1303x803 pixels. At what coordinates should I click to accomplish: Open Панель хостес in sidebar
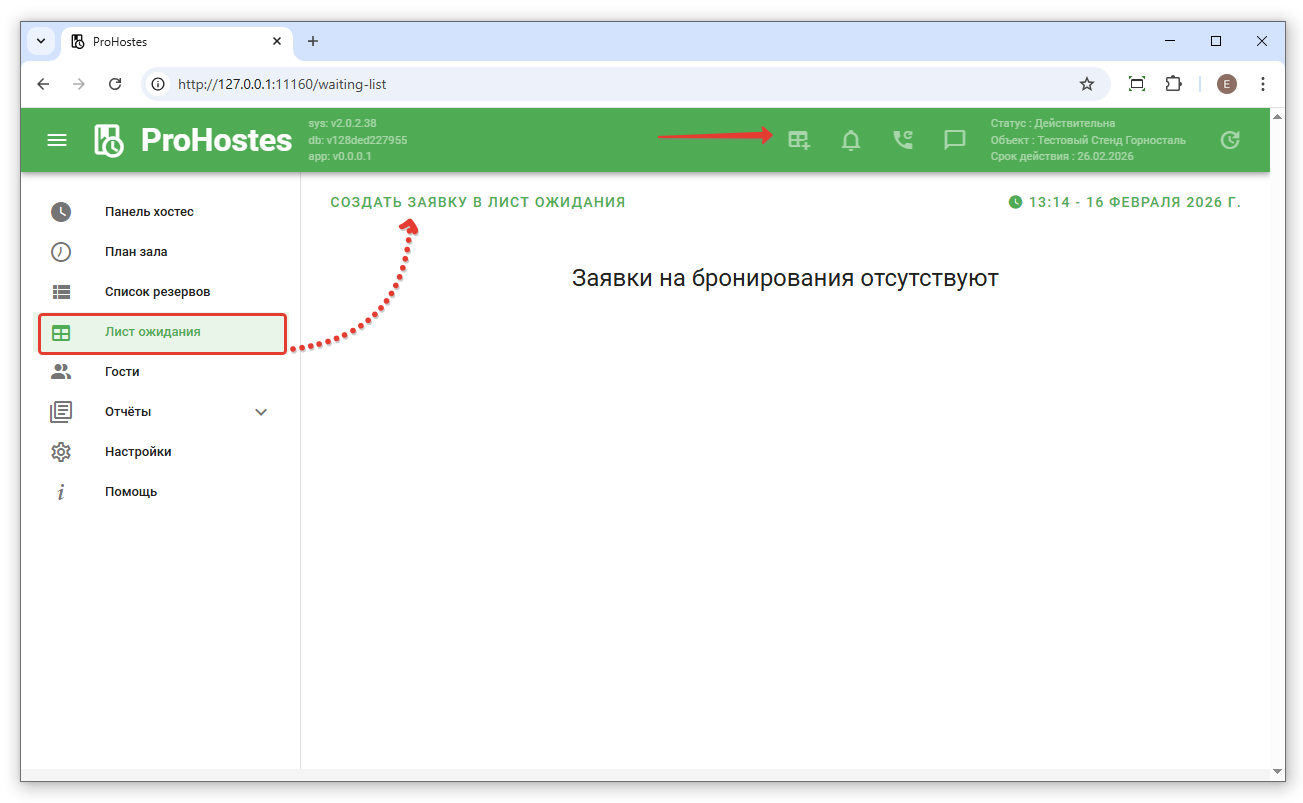[x=149, y=212]
